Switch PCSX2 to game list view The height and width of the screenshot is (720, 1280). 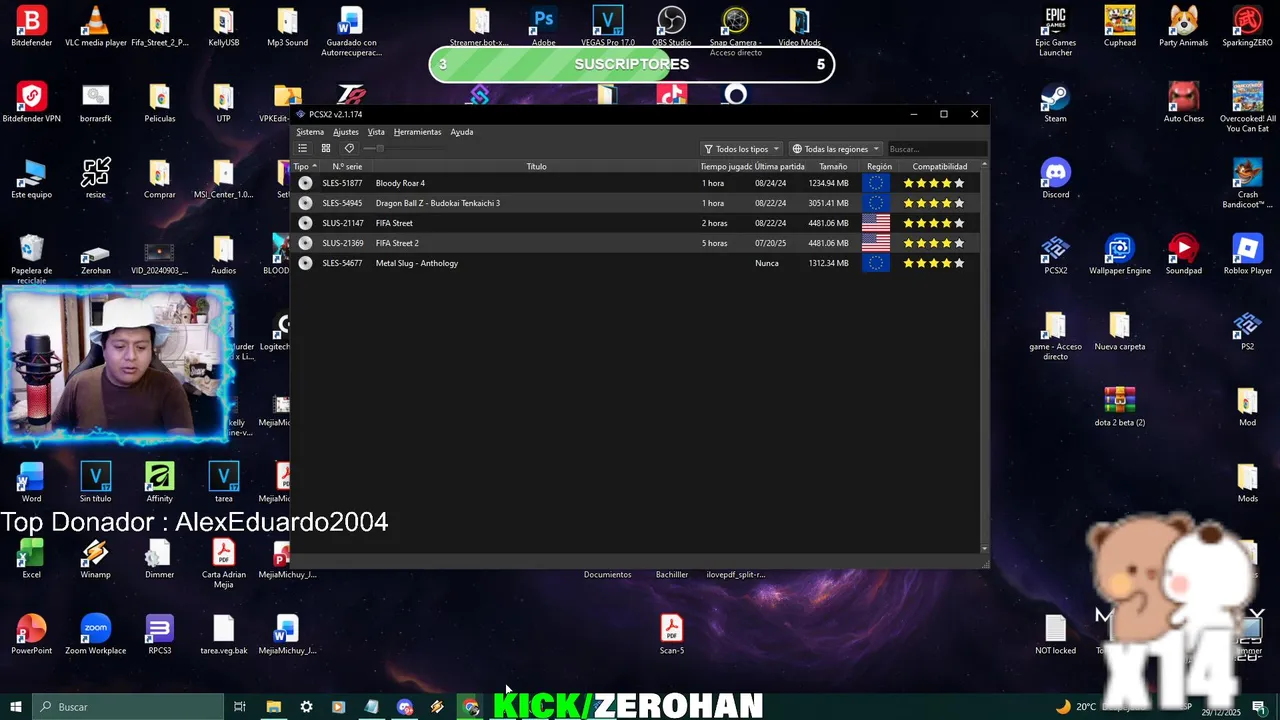pyautogui.click(x=302, y=149)
